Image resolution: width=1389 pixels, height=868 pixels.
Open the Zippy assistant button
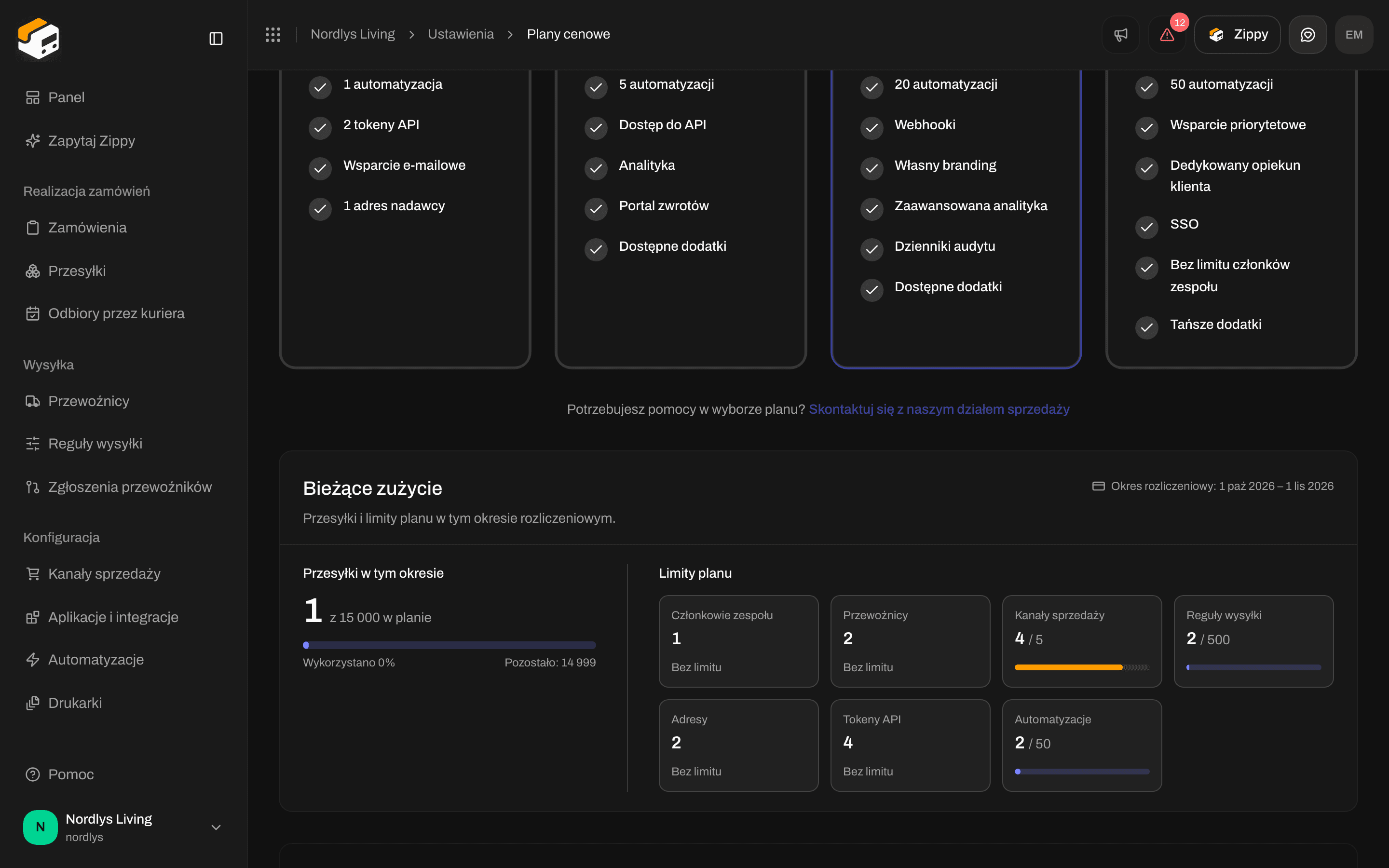click(x=1238, y=34)
